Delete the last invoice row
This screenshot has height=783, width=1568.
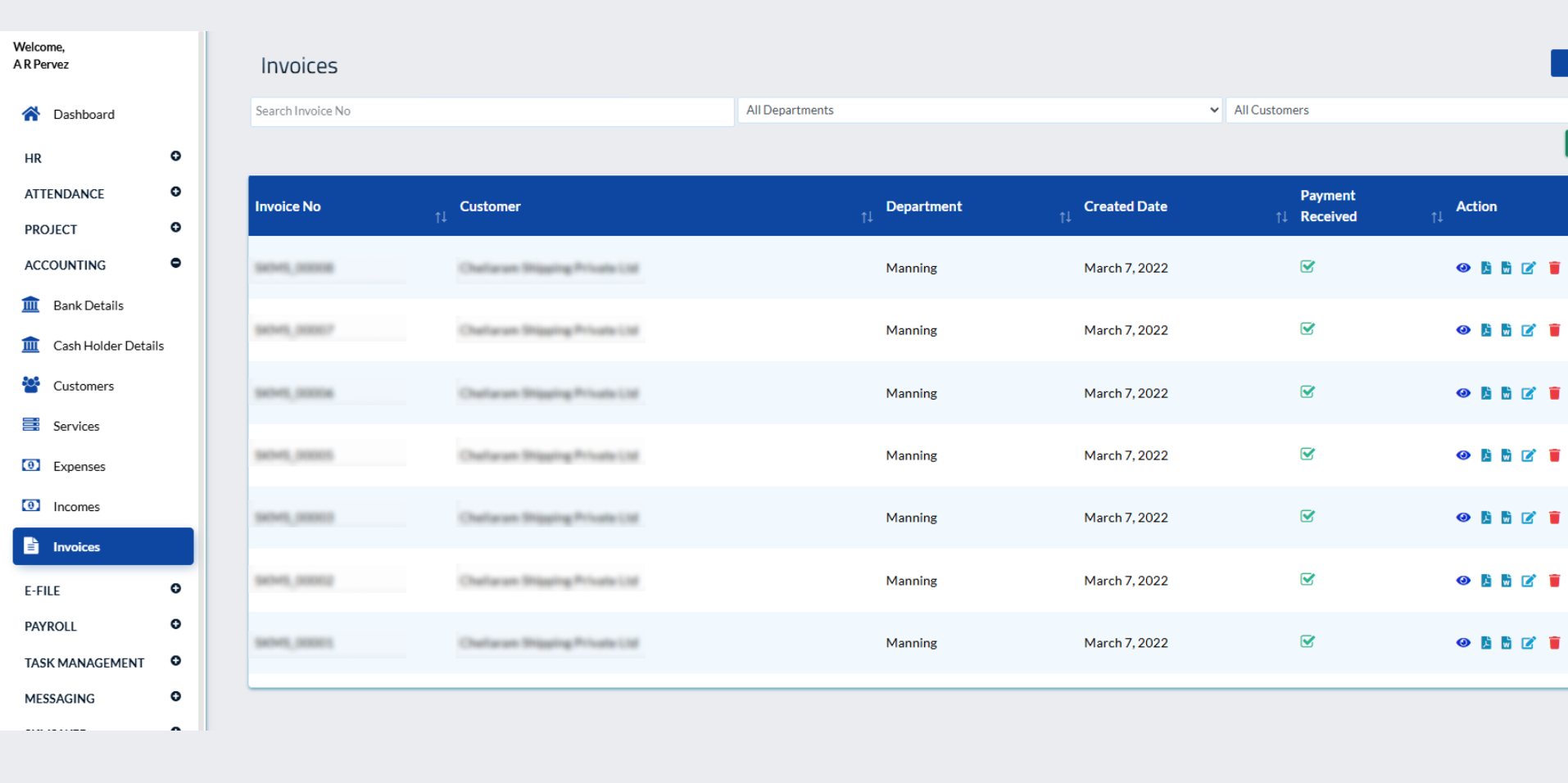1554,643
